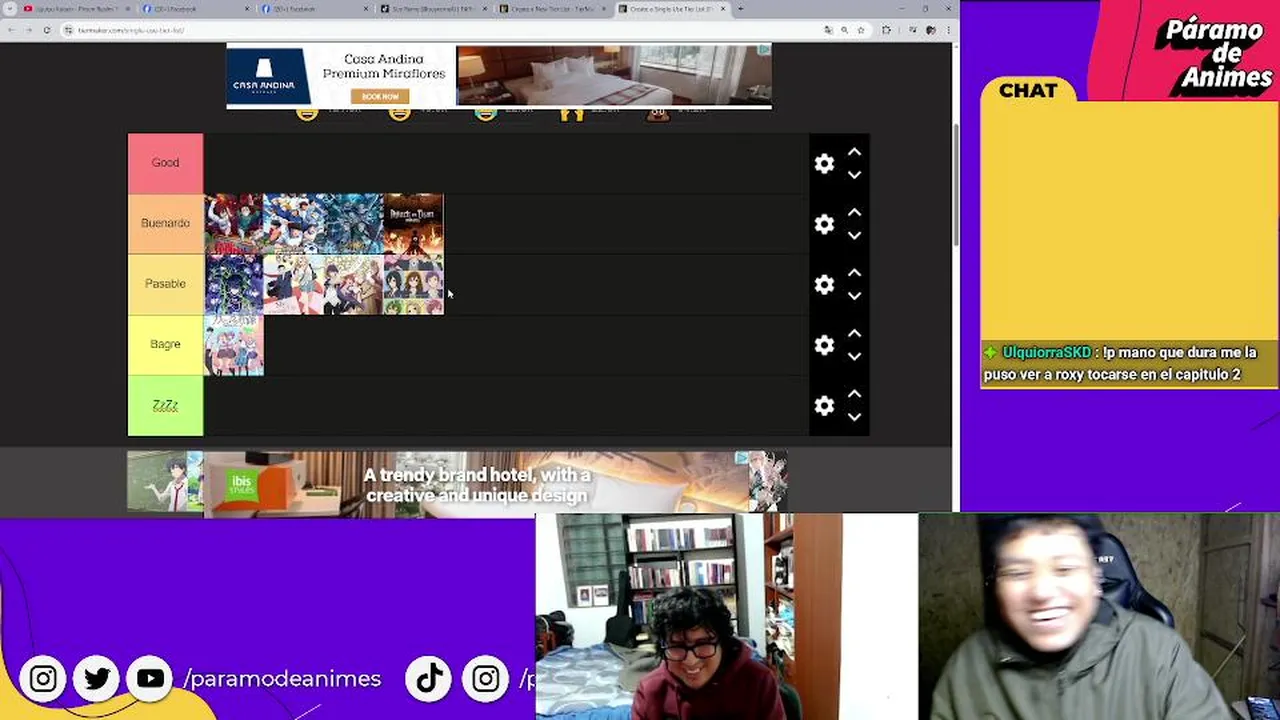This screenshot has width=1280, height=720.
Task: Select second anime poster in Buenardo row
Action: 293,224
